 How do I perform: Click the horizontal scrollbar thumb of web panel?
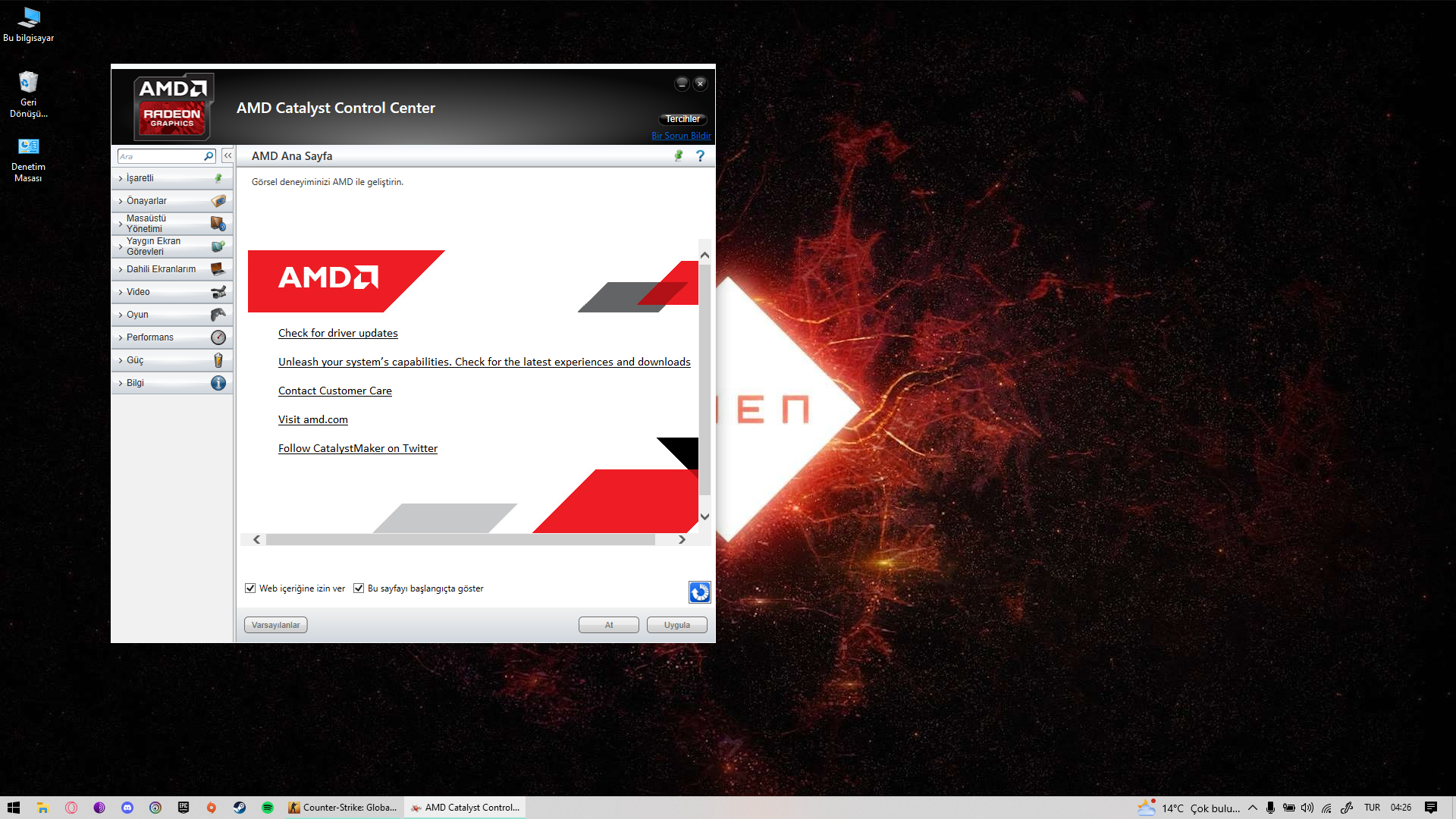(x=460, y=539)
